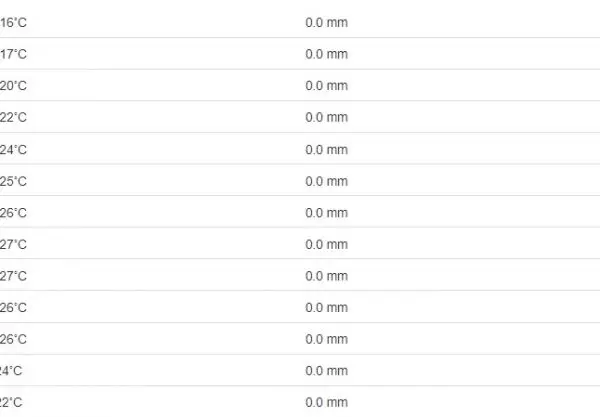Select the 25°C temperature cell
The image size is (600, 417).
pos(13,181)
